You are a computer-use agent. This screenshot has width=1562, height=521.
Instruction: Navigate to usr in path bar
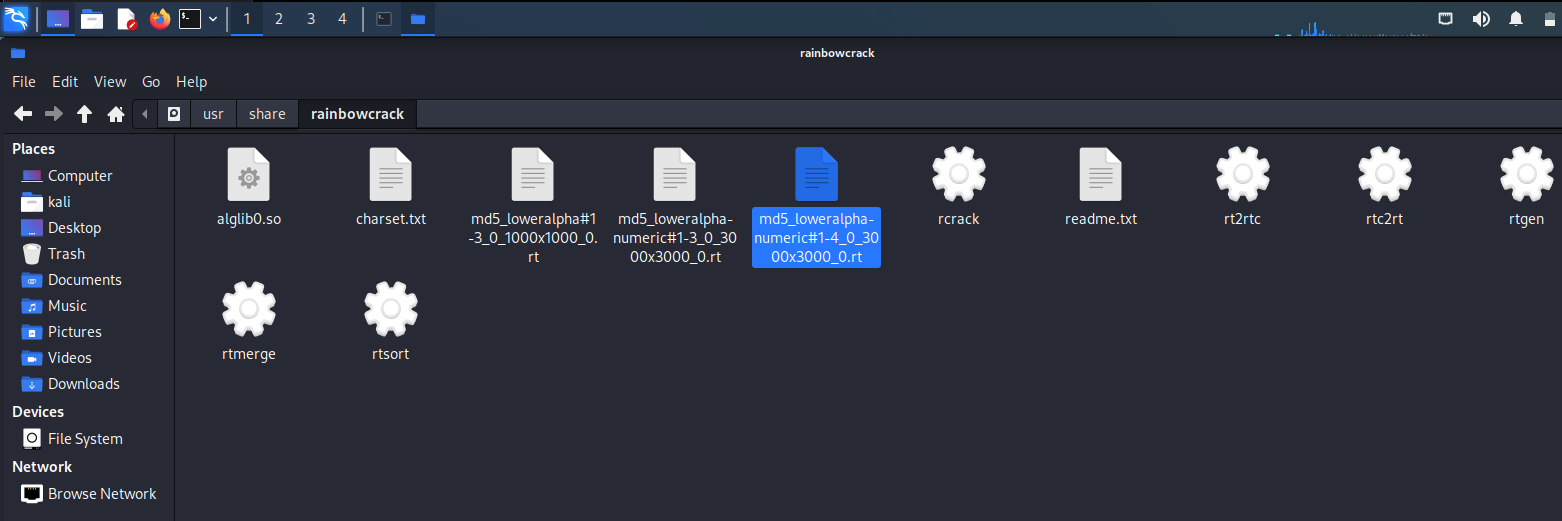tap(213, 114)
